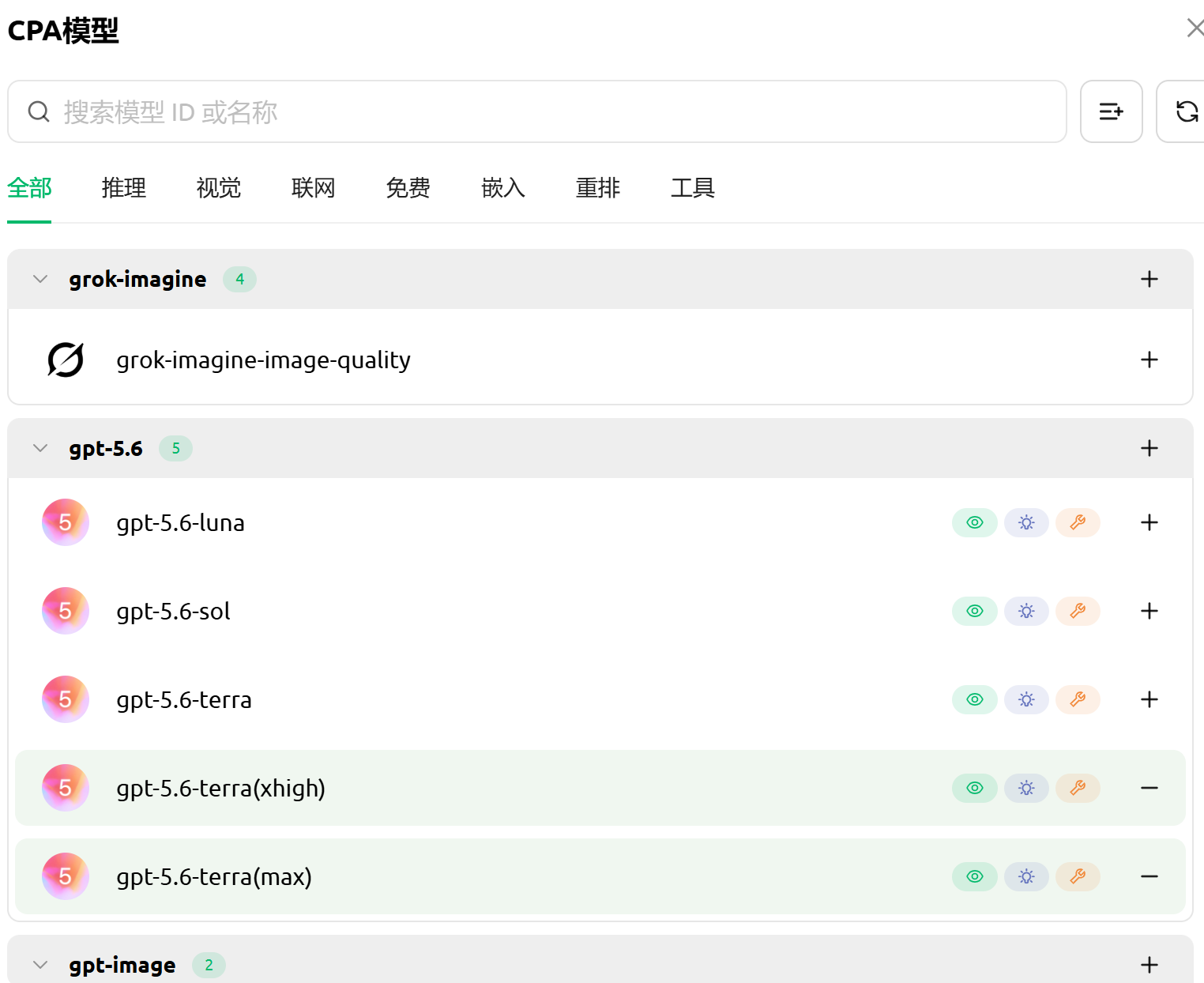Click the gpt-5.6-terra(max) model avatar

coord(66,876)
